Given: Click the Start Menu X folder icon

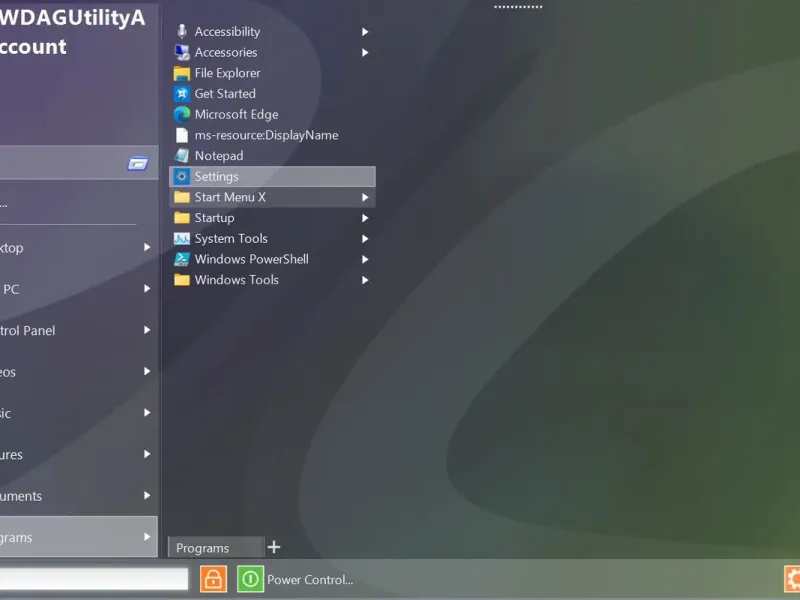Looking at the screenshot, I should click(182, 197).
